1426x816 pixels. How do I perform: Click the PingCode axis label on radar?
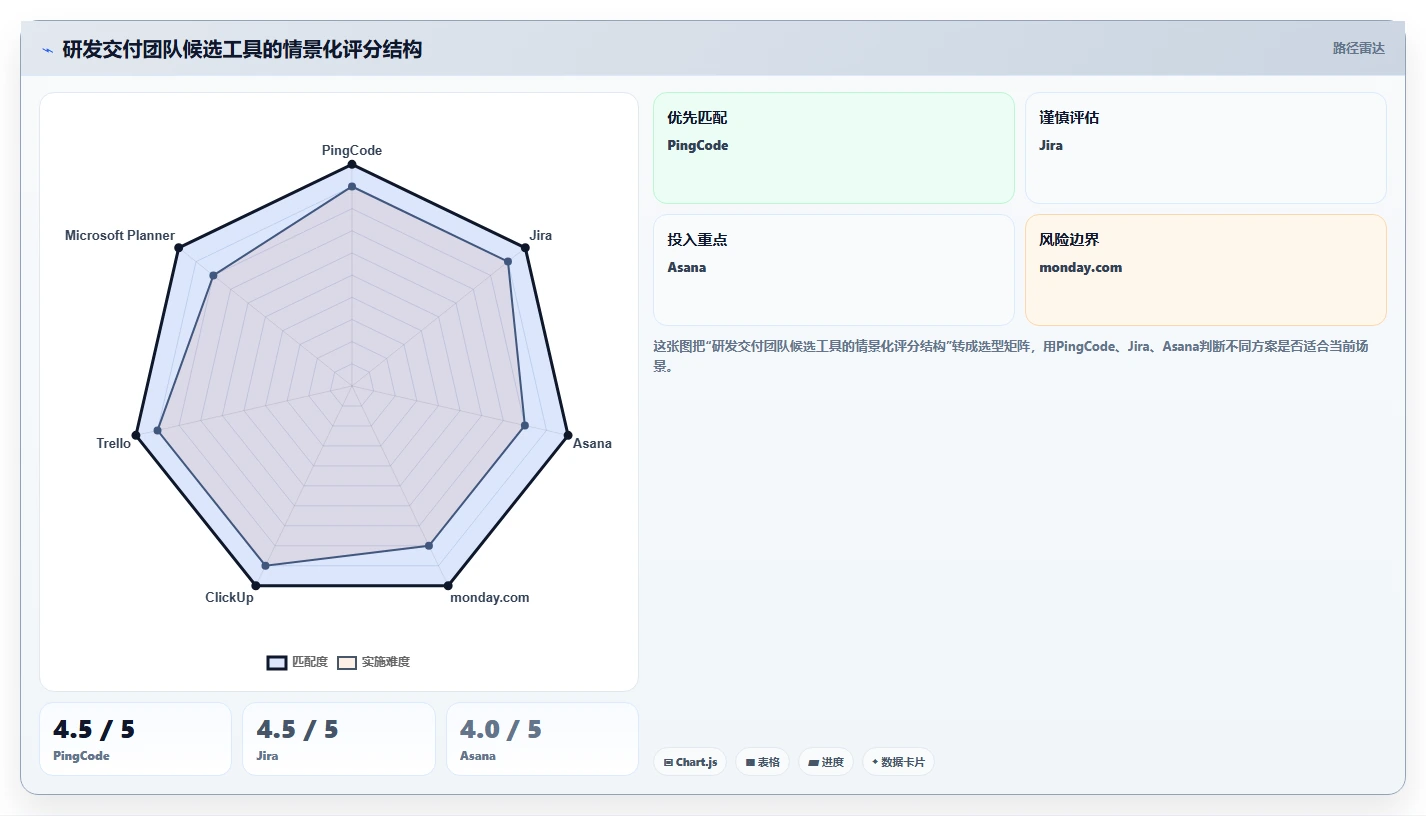pos(352,150)
